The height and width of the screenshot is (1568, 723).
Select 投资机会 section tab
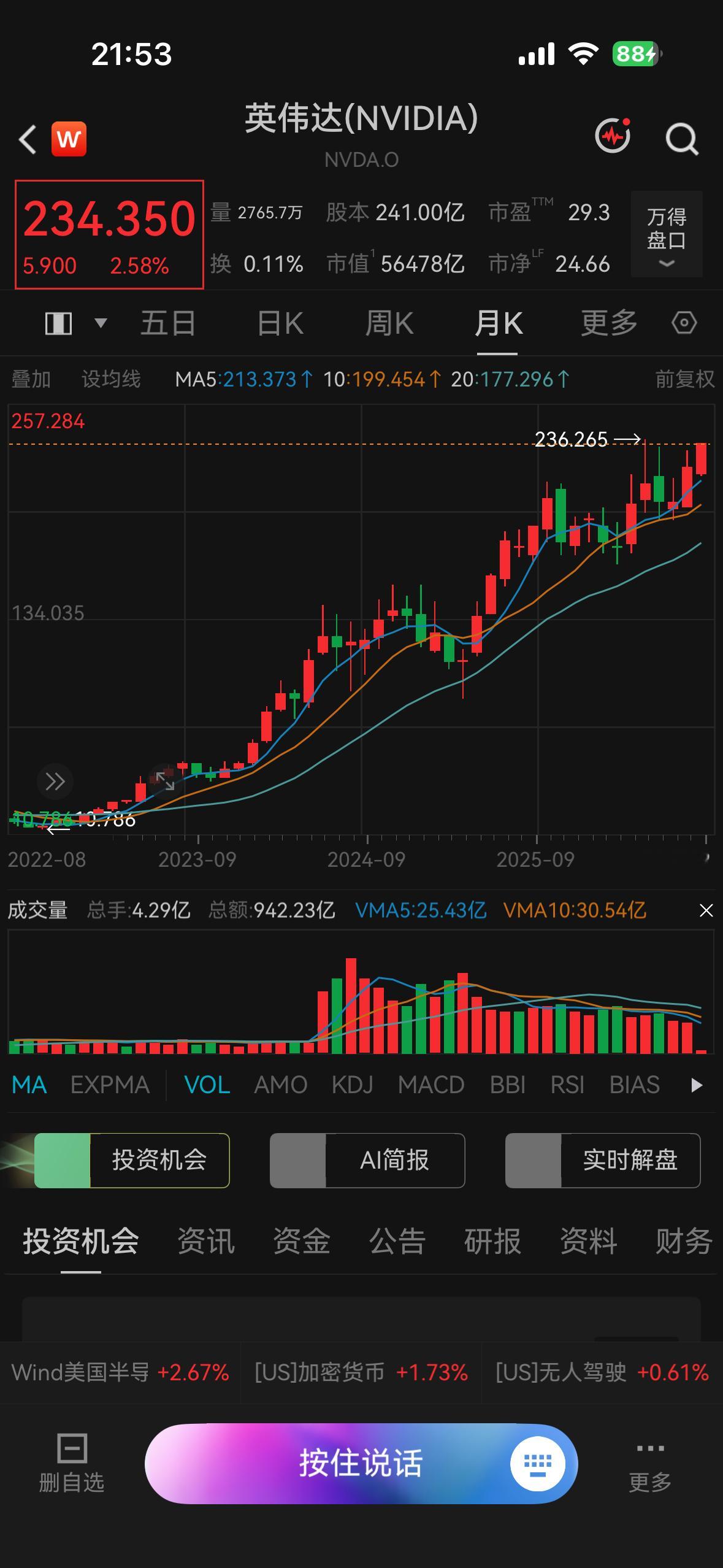pyautogui.click(x=81, y=1242)
